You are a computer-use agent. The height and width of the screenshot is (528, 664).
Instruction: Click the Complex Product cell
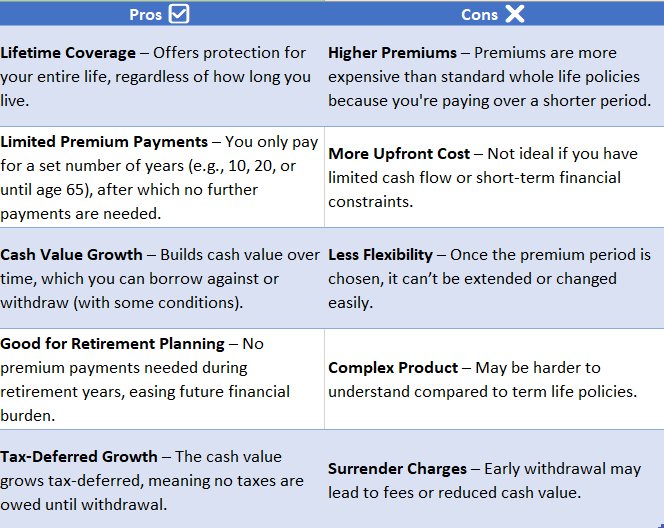click(494, 379)
